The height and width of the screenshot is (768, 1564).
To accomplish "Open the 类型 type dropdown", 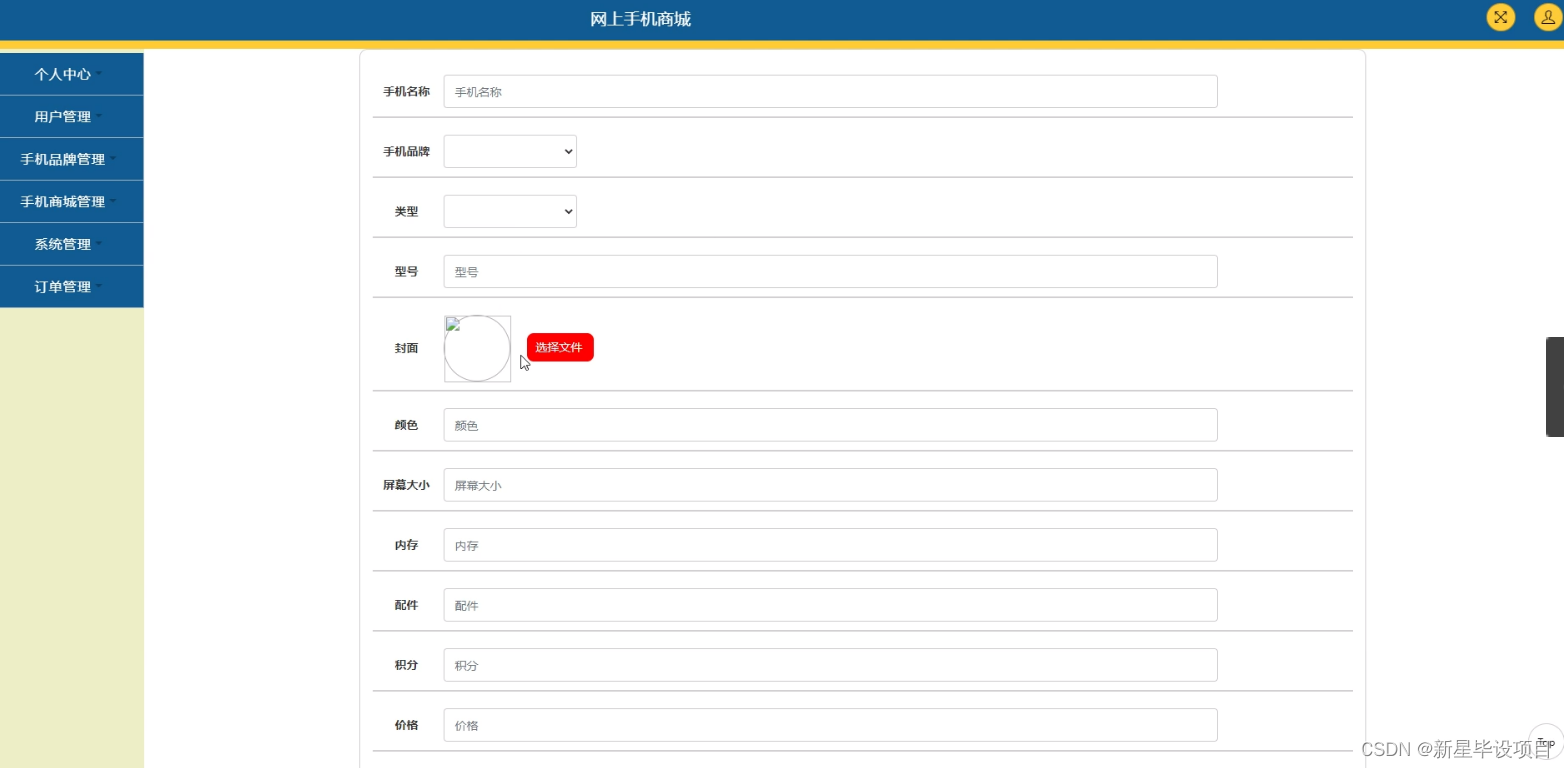I will point(510,211).
